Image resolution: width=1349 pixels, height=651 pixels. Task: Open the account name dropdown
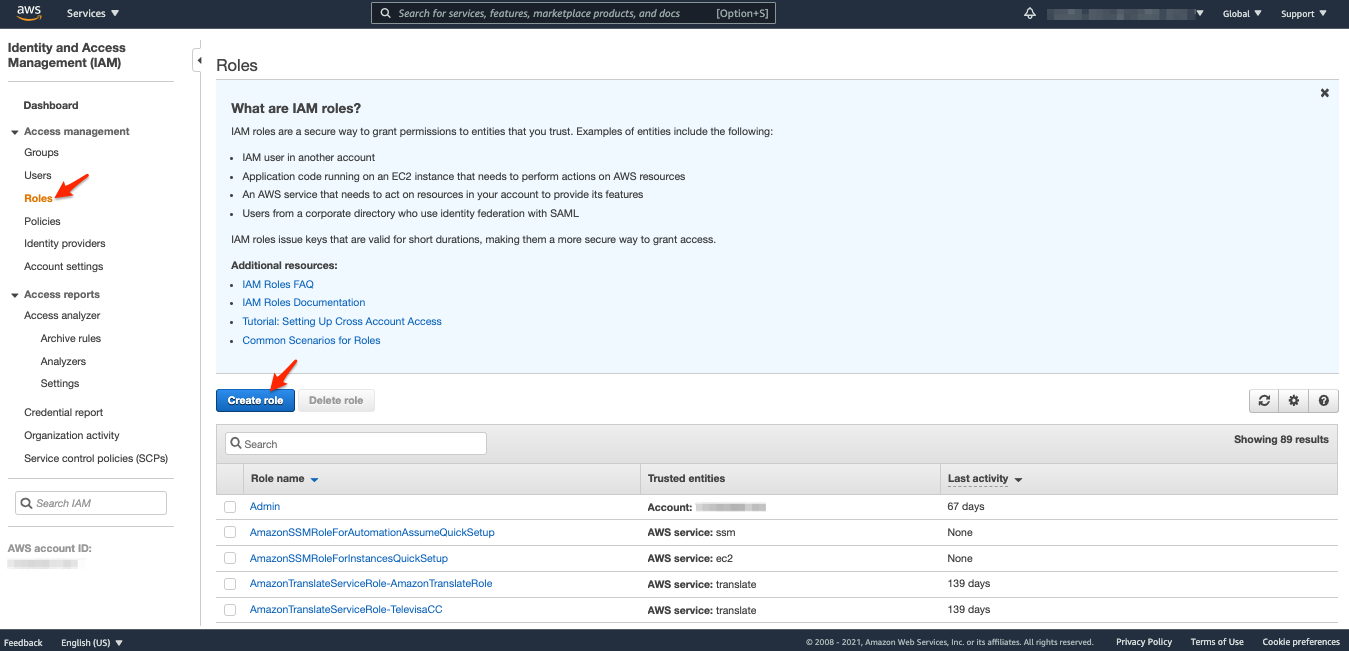1126,14
